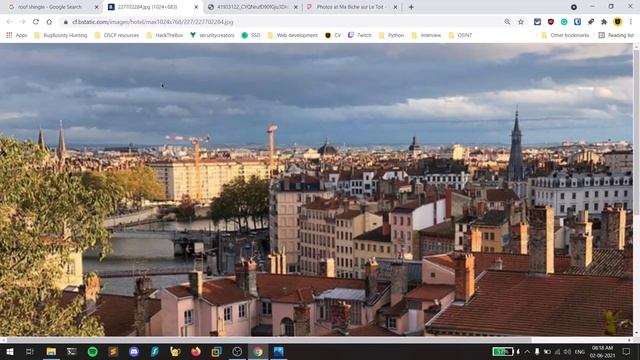
Task: Go back to previous page
Action: (9, 22)
